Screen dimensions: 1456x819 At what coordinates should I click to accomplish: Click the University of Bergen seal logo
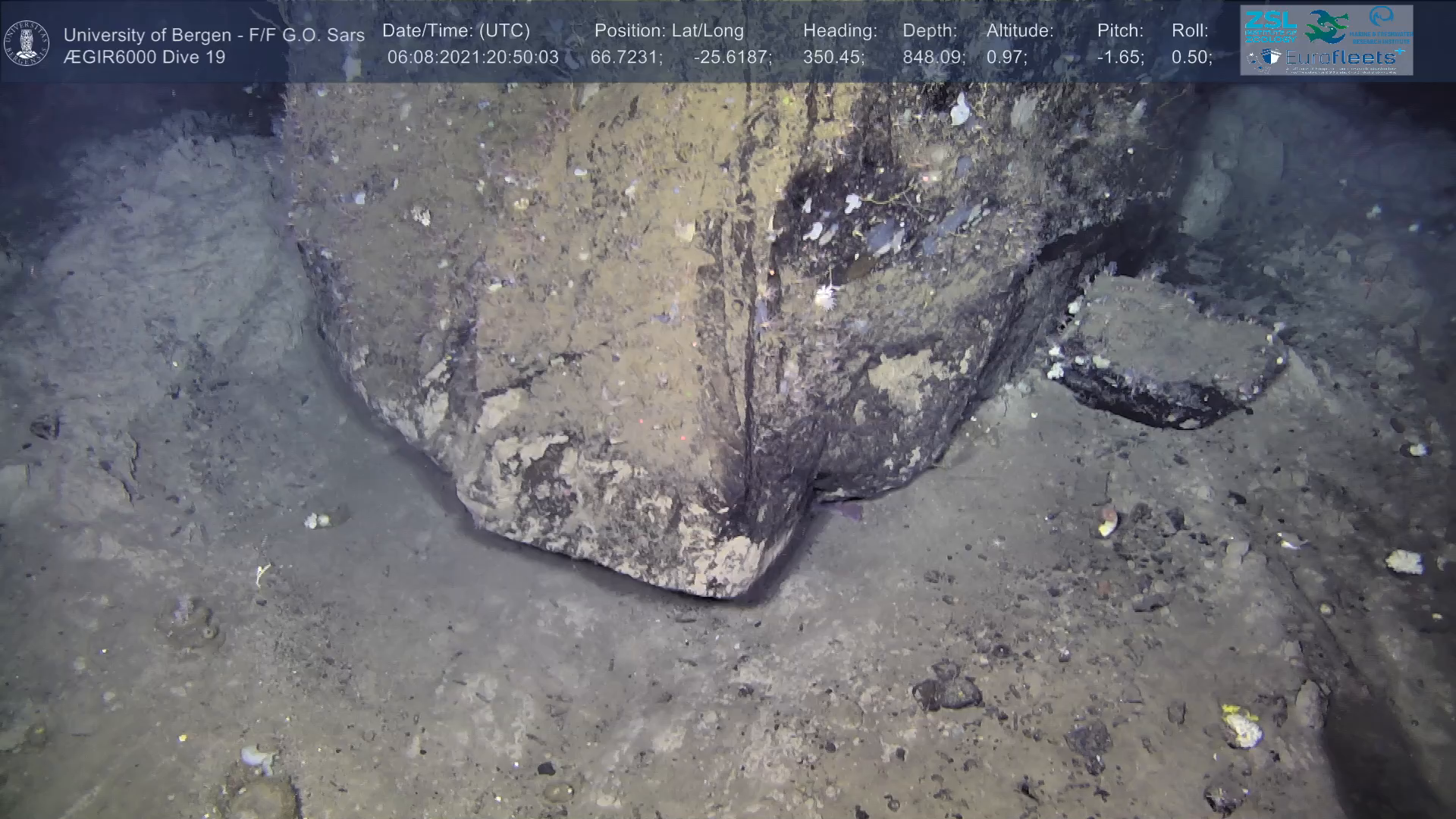(x=27, y=43)
